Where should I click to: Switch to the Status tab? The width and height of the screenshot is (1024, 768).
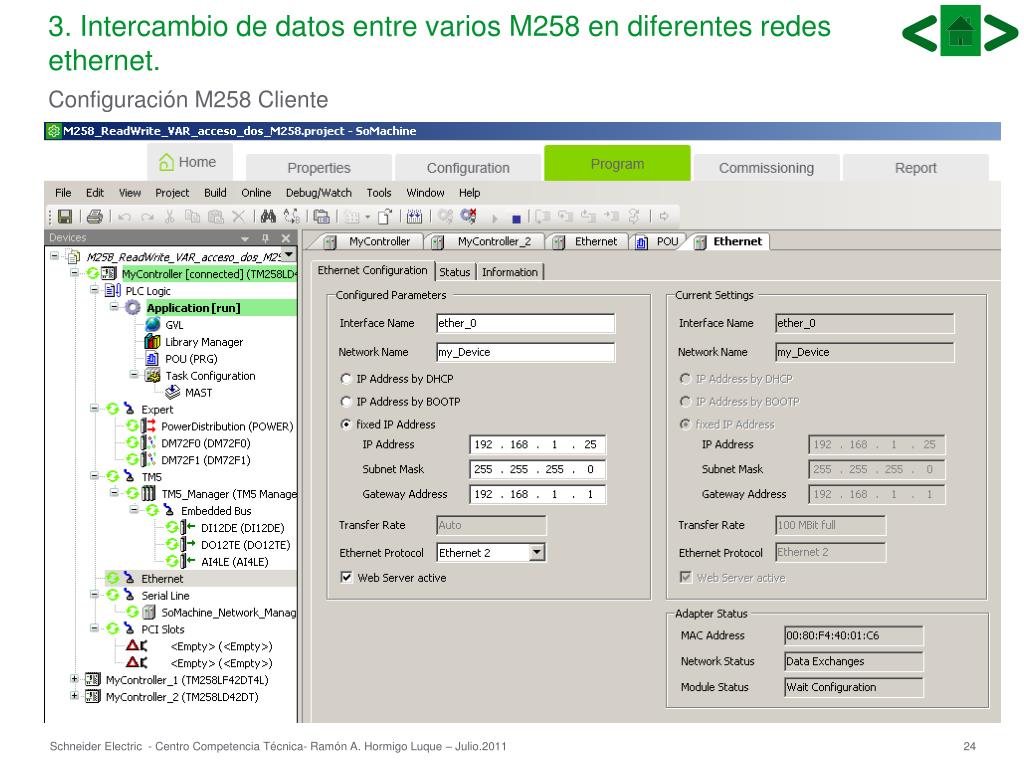click(455, 272)
